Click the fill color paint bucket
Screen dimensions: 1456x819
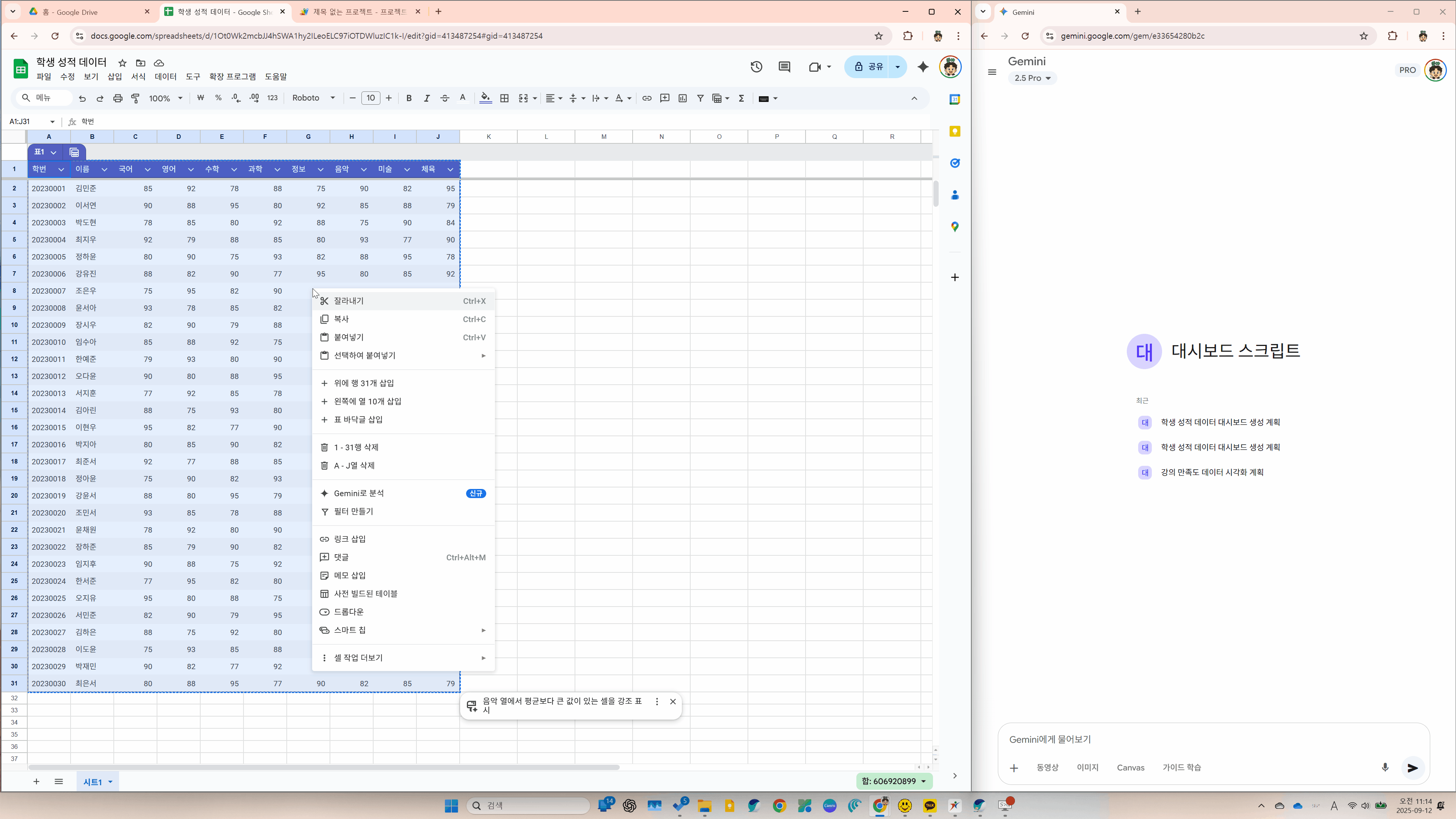click(x=485, y=98)
